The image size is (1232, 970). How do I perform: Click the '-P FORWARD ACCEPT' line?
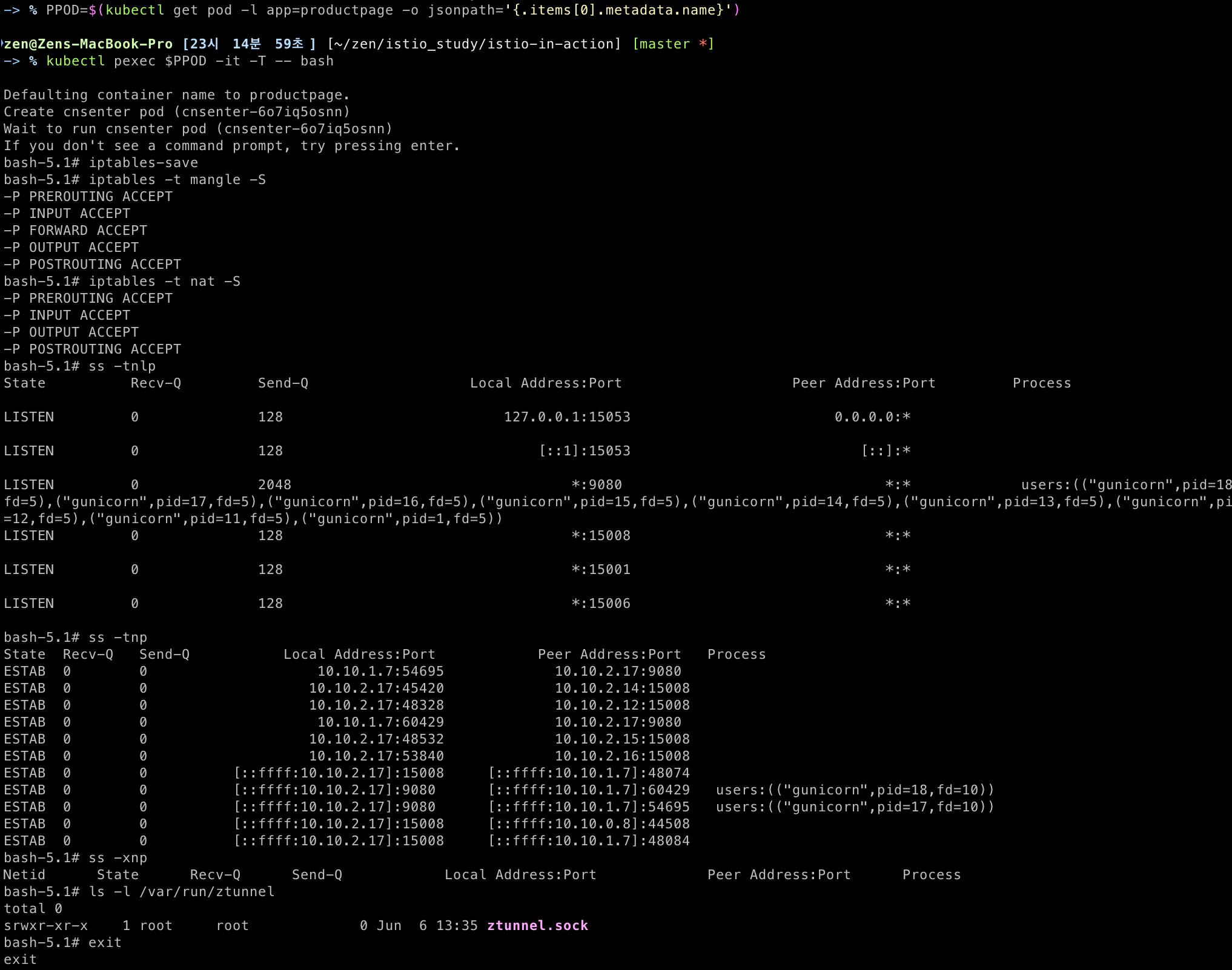(76, 231)
